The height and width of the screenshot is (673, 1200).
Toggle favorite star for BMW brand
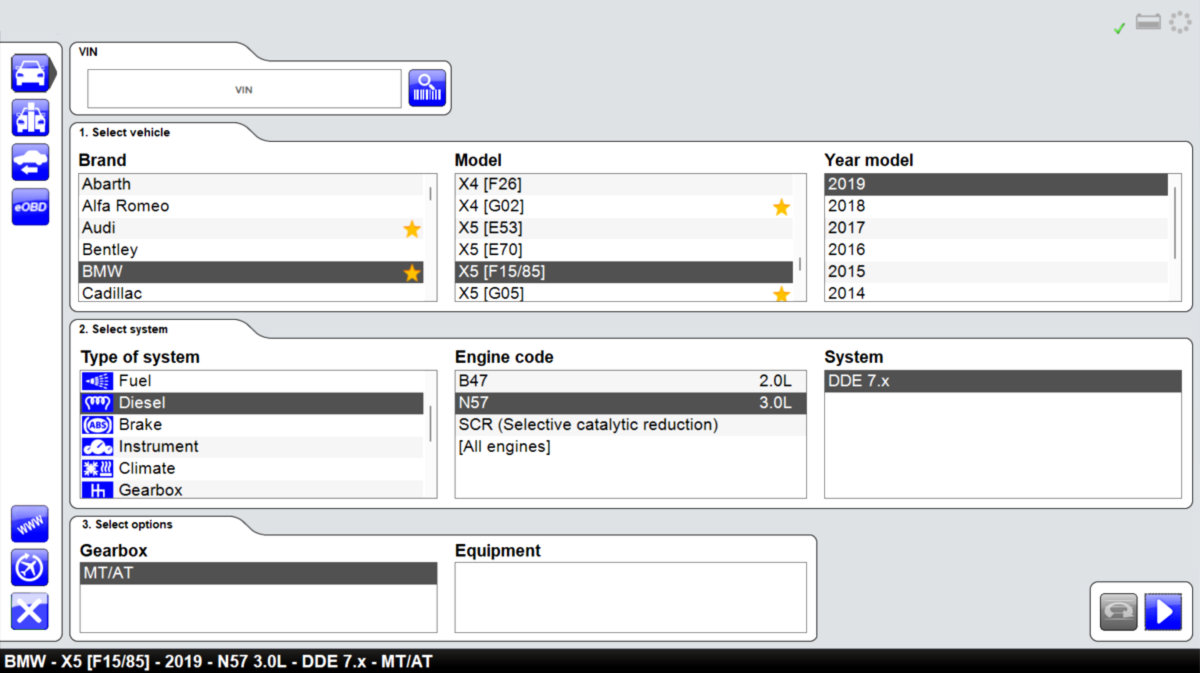[412, 272]
